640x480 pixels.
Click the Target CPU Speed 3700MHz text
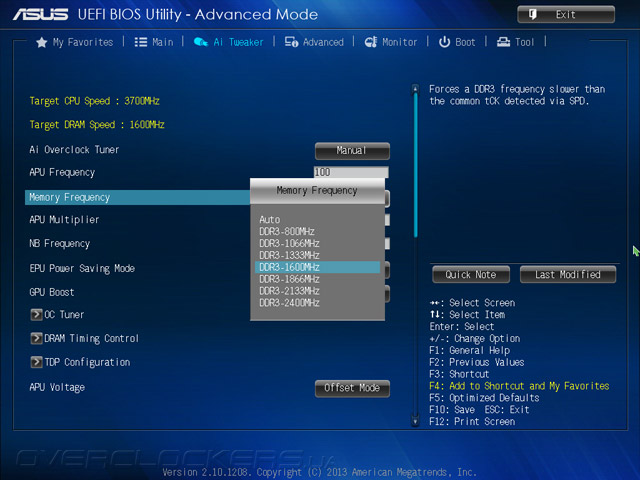tap(94, 101)
